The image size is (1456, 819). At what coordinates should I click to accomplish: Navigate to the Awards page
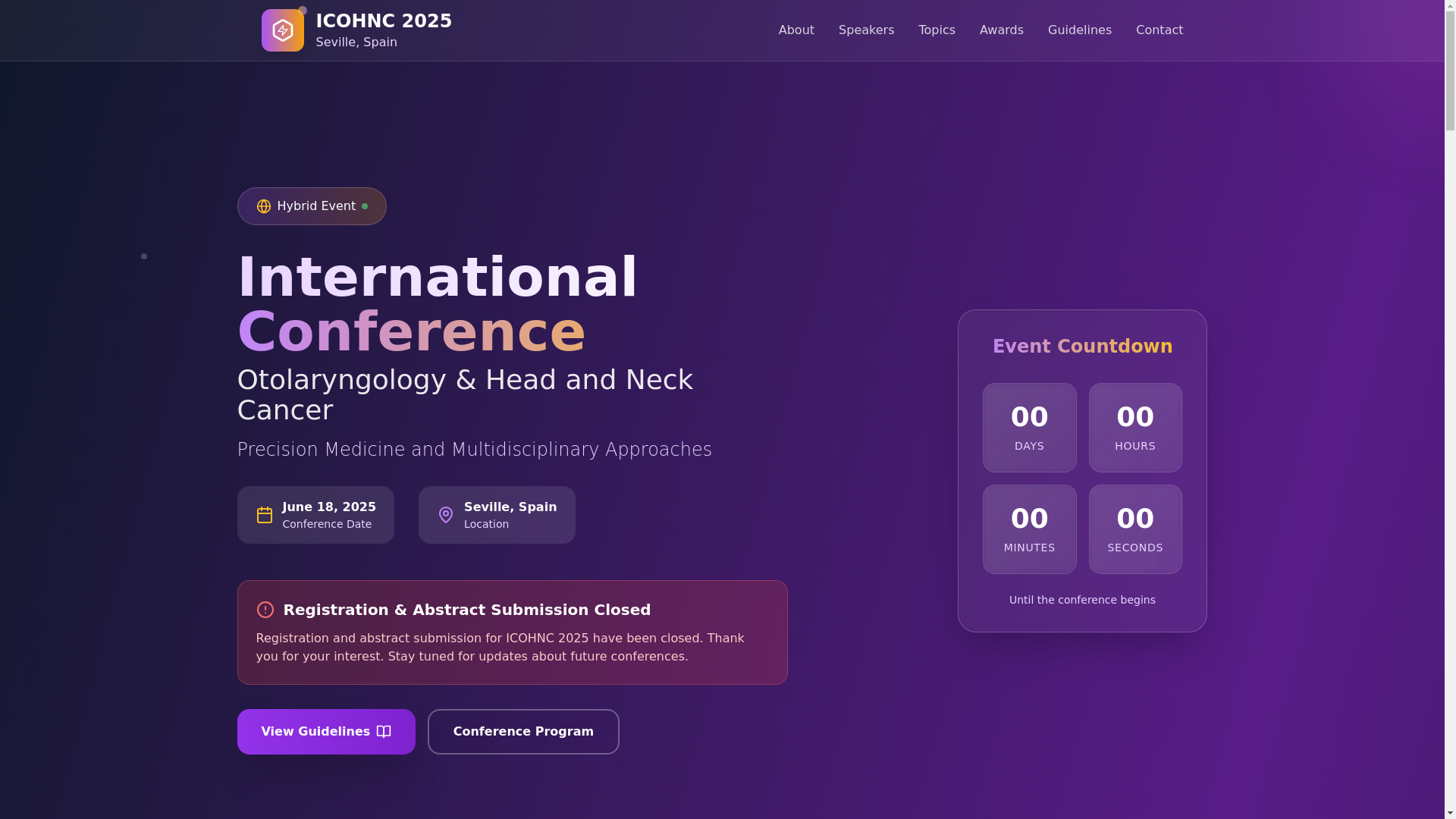[1001, 30]
